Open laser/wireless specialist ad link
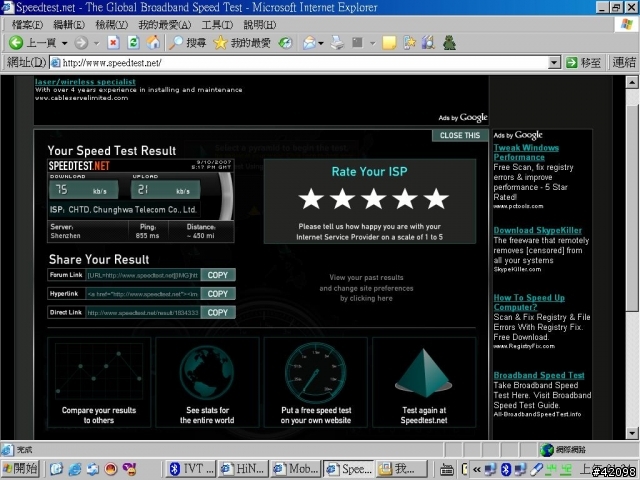Image resolution: width=640 pixels, height=480 pixels. (85, 82)
